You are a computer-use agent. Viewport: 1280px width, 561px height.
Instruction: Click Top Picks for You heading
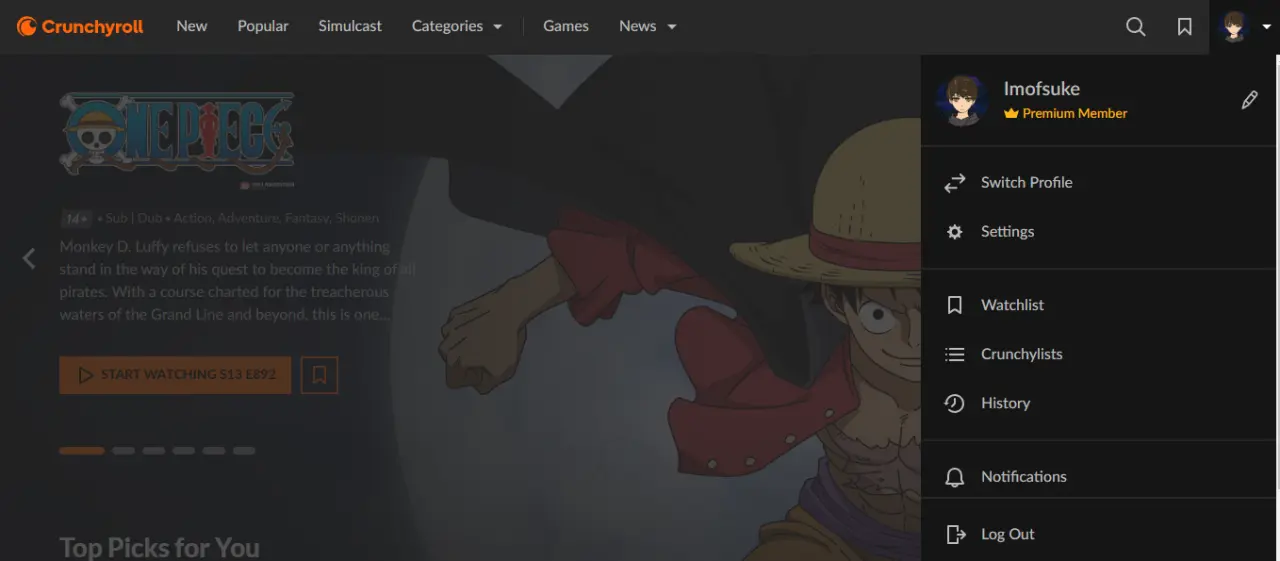tap(160, 548)
